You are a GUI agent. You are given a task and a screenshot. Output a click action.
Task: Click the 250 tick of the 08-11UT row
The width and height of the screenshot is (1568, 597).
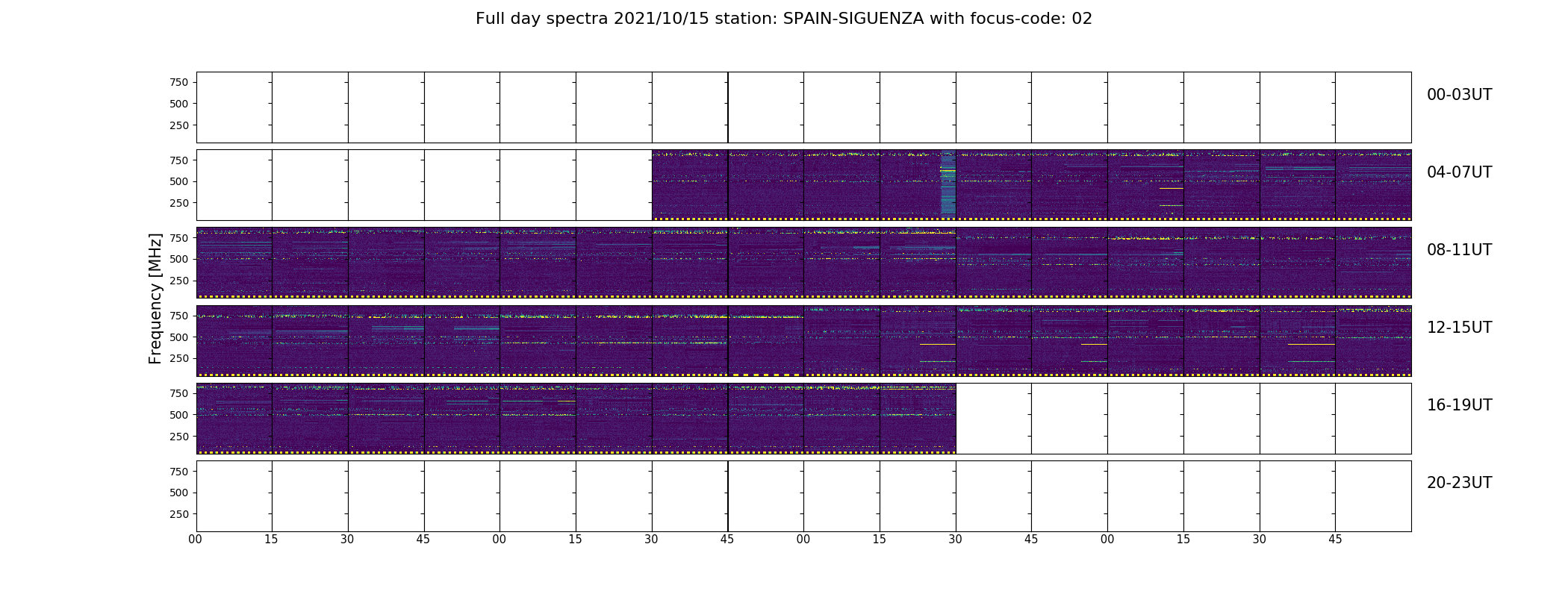coord(178,281)
